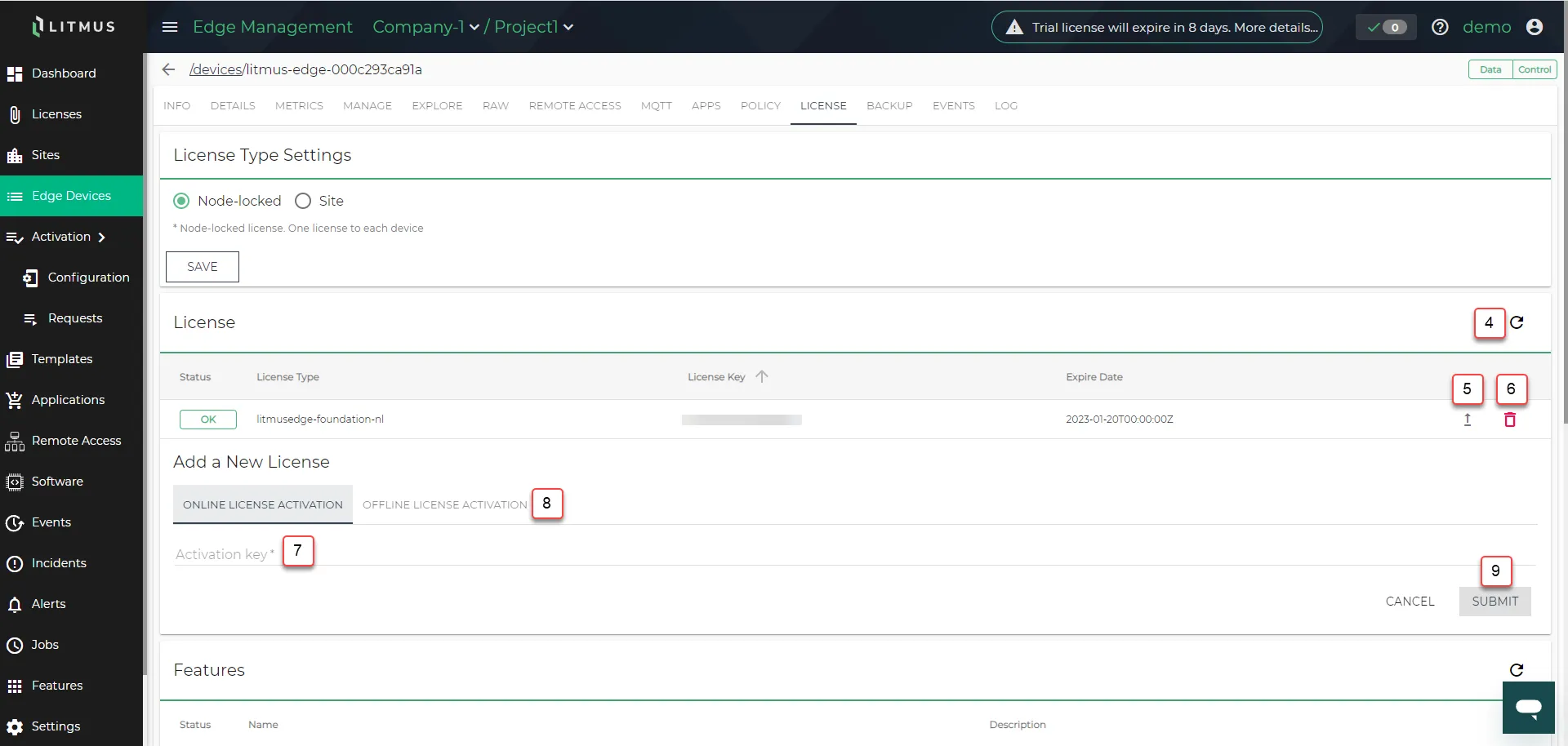Switch to Control mode toggle
1568x746 pixels.
coord(1535,69)
